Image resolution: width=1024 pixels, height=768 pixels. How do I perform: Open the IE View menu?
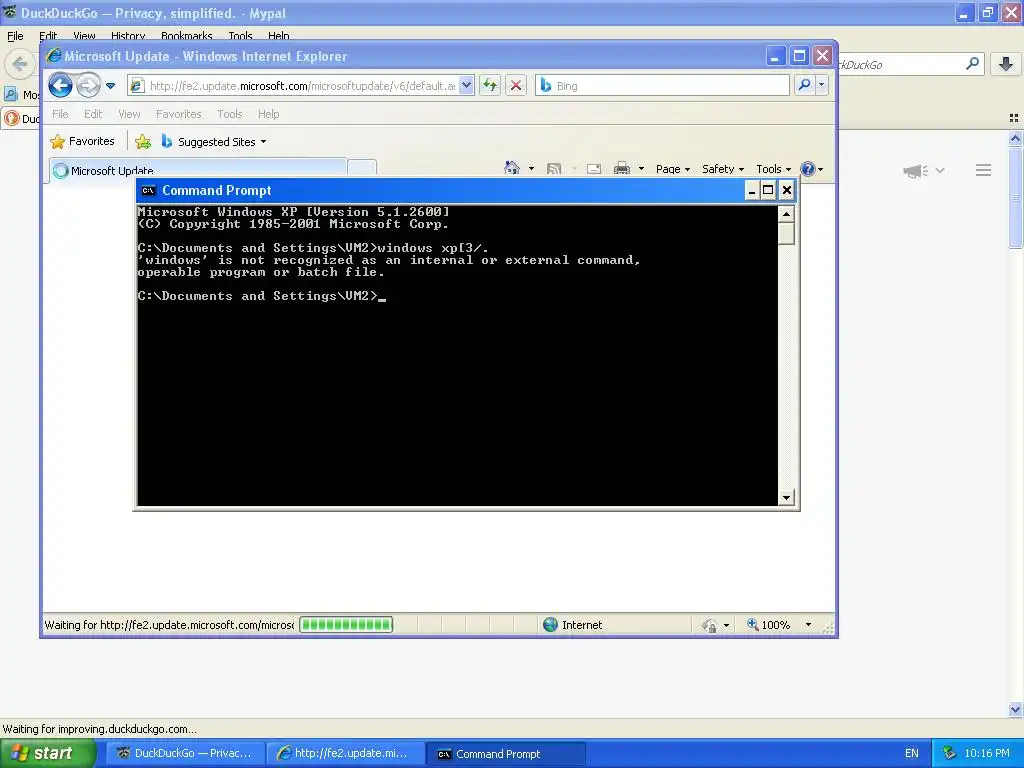tap(129, 114)
